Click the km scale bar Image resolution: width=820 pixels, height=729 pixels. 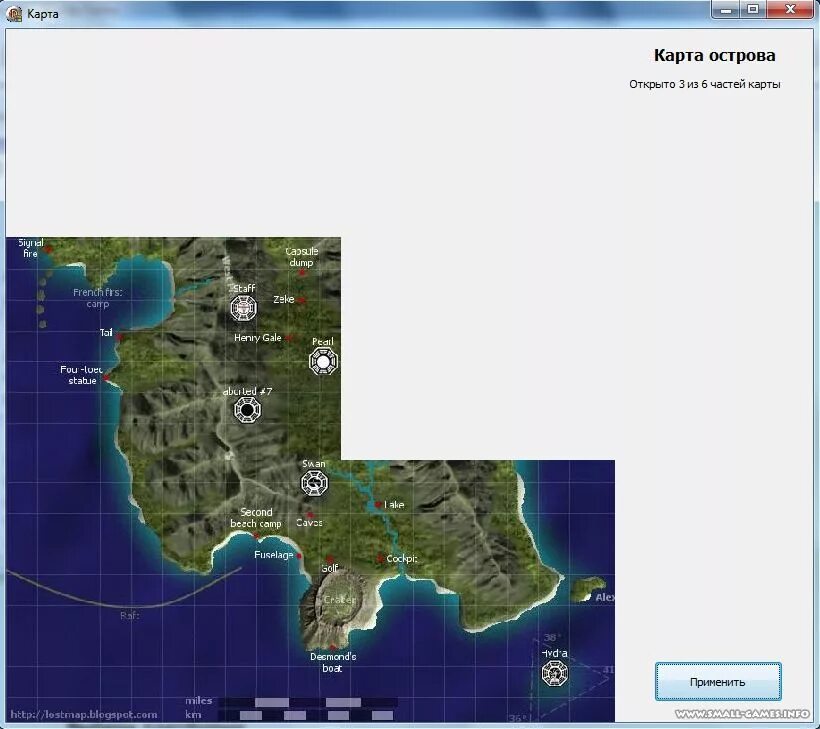click(x=309, y=715)
